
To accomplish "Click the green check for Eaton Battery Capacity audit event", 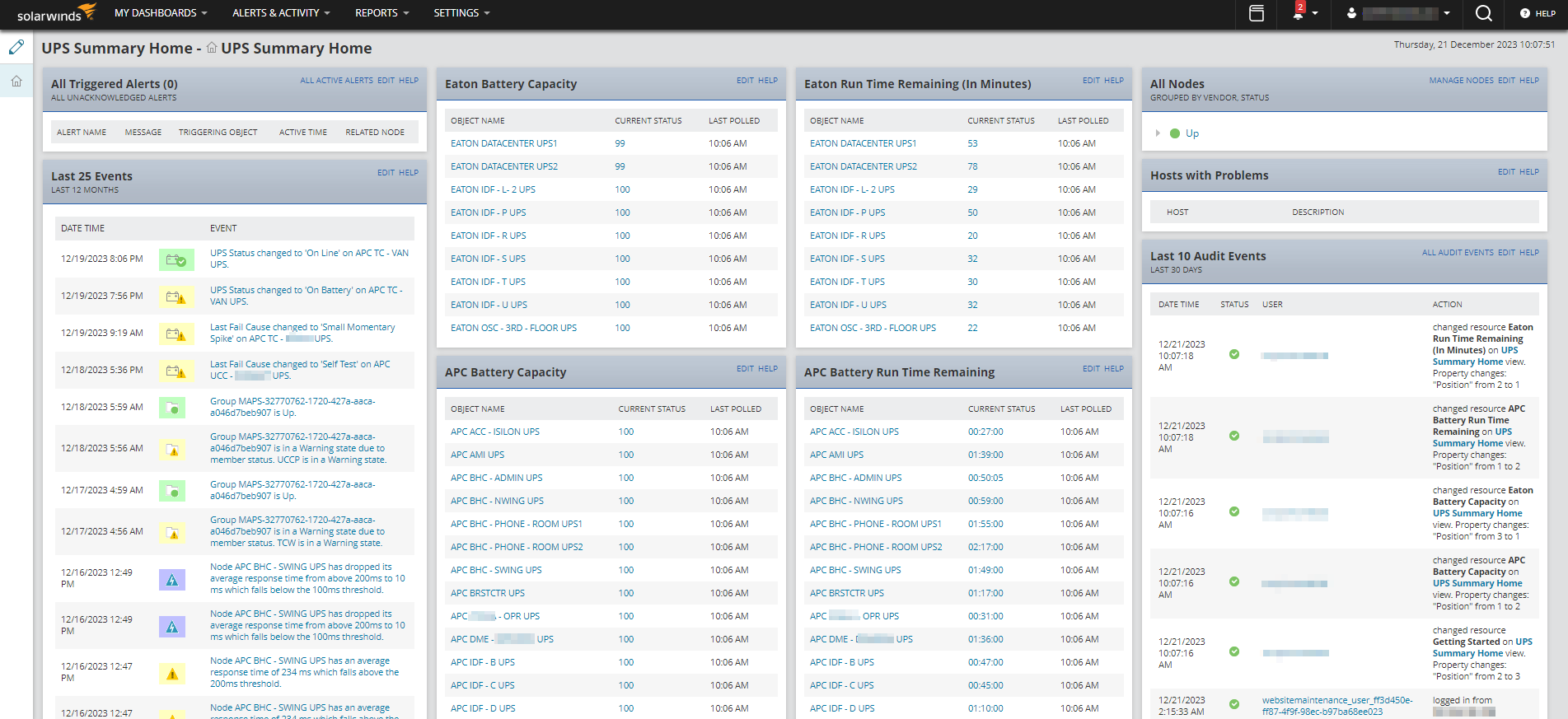I will [1234, 511].
